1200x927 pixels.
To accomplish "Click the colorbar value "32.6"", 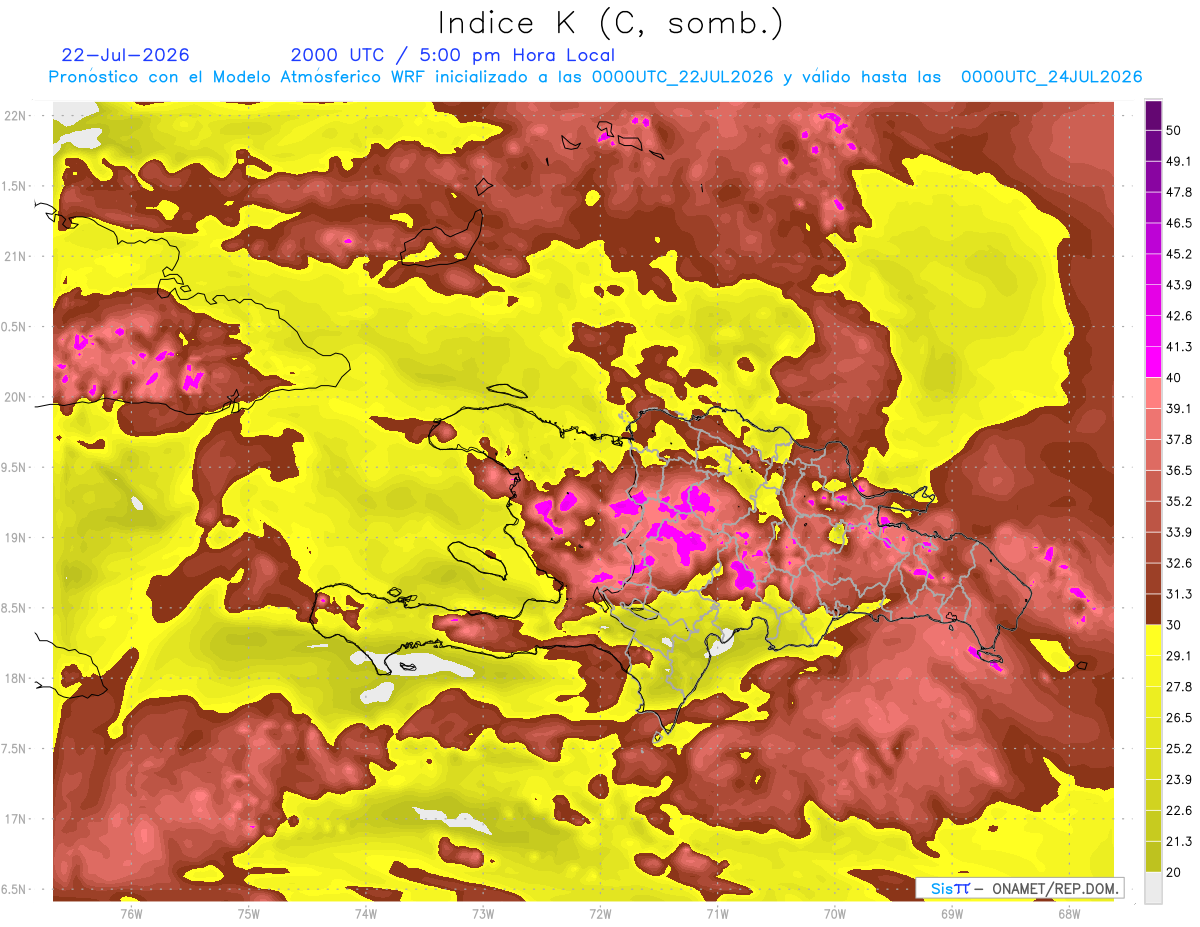I will point(1179,563).
